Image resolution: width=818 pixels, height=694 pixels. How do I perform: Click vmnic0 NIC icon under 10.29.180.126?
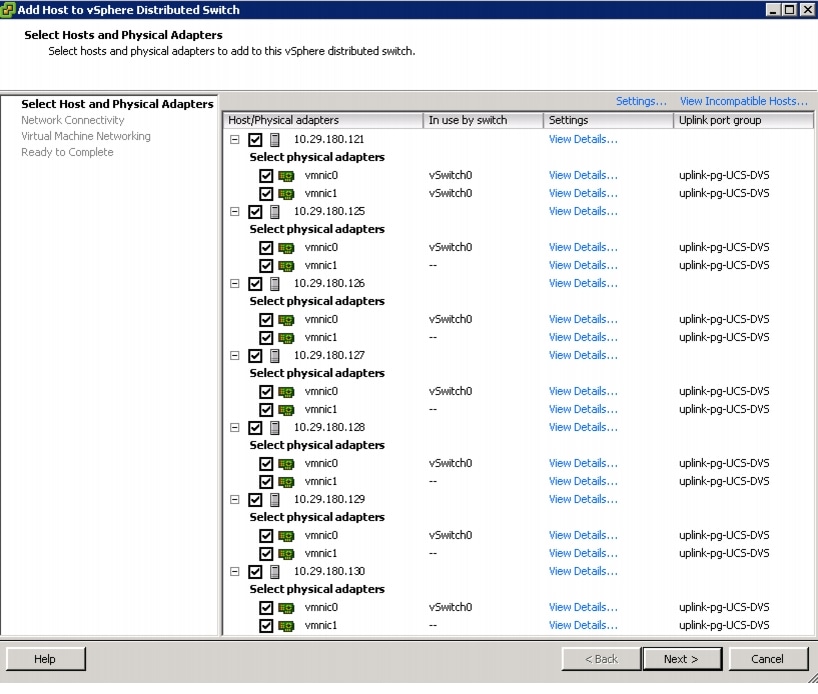(x=286, y=320)
